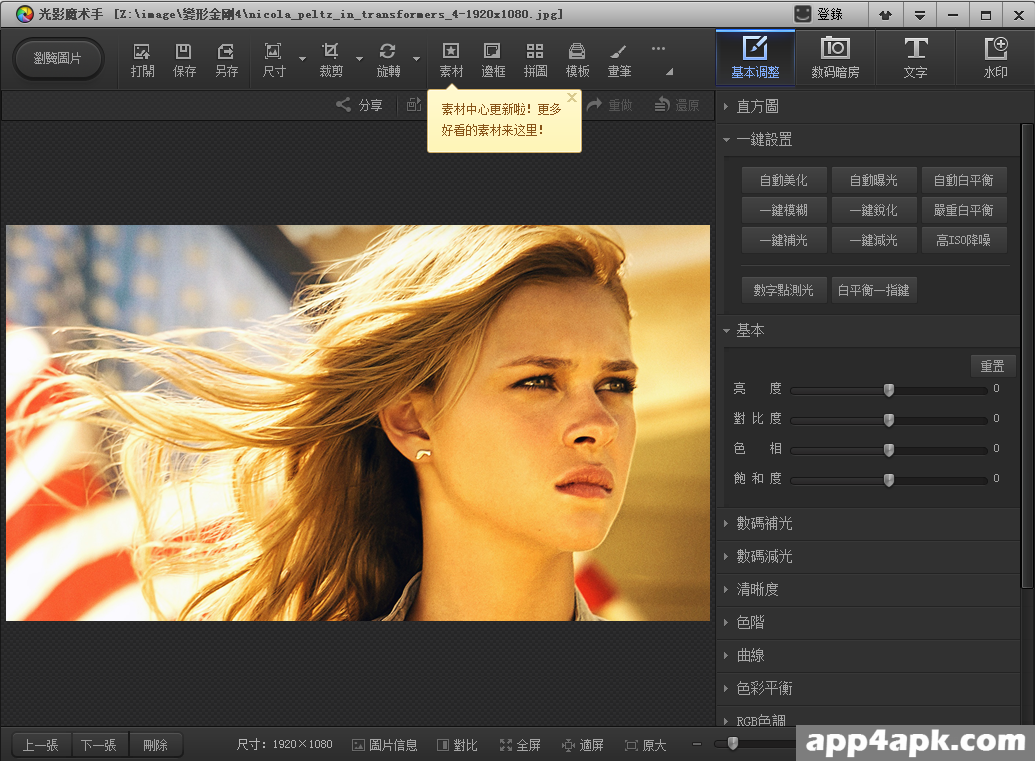Open the skin shirt icon in title bar
Viewport: 1035px width, 761px height.
click(x=885, y=15)
